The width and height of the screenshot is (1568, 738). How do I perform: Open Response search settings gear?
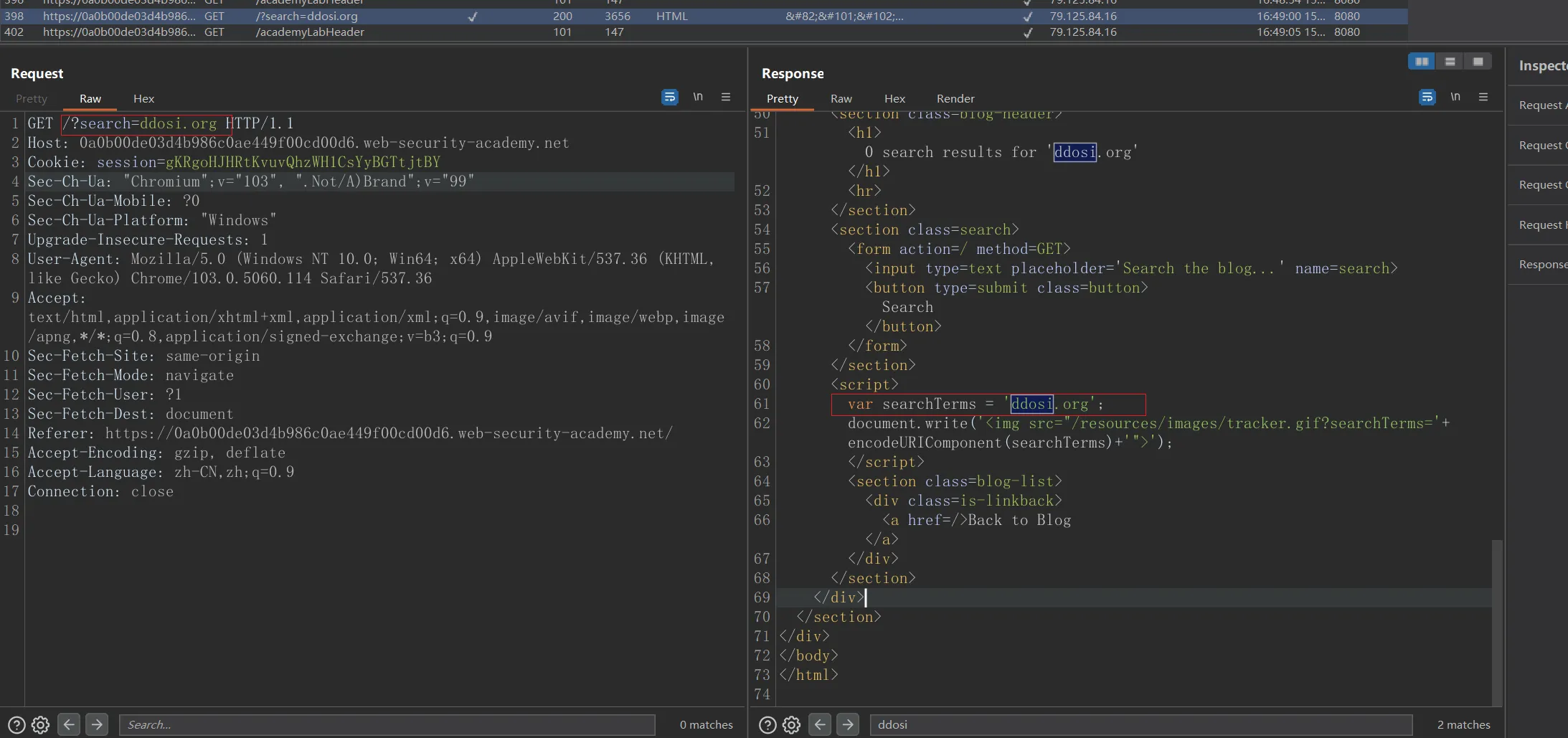(x=792, y=725)
